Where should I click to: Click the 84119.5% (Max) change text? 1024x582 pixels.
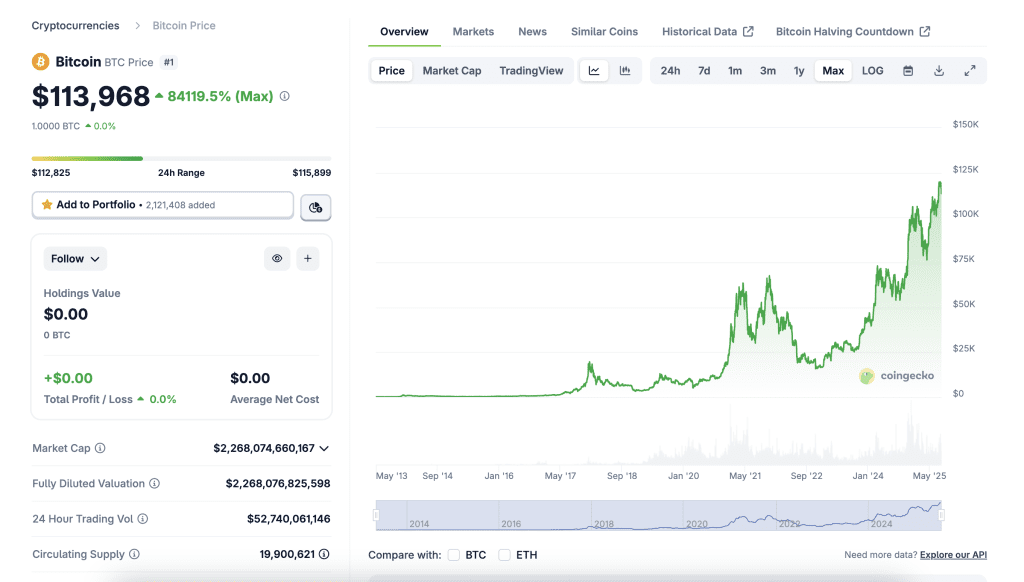point(220,96)
